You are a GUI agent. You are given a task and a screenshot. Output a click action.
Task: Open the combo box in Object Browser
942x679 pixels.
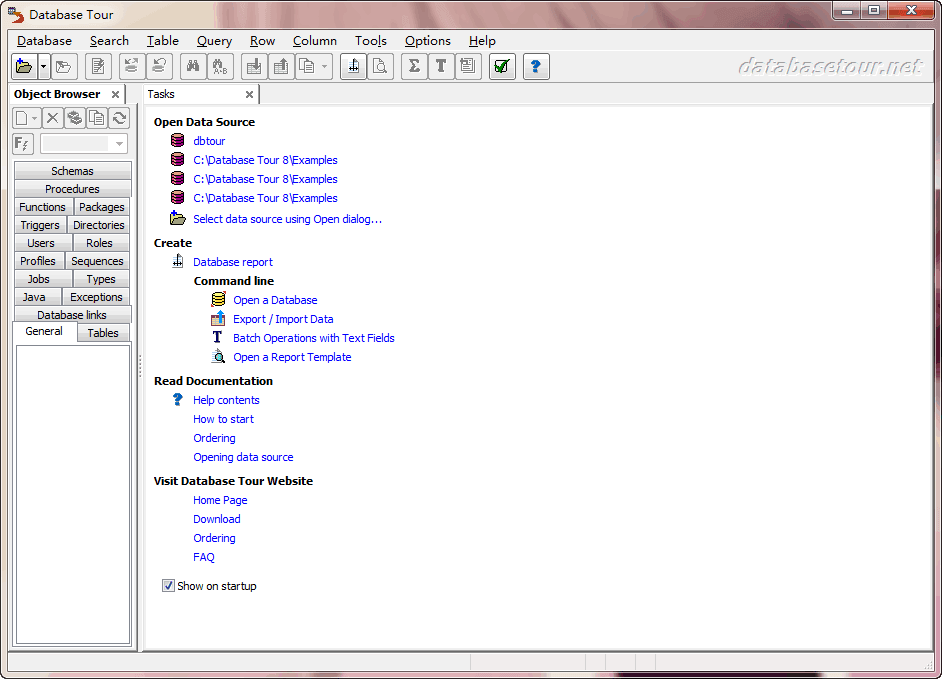click(119, 144)
